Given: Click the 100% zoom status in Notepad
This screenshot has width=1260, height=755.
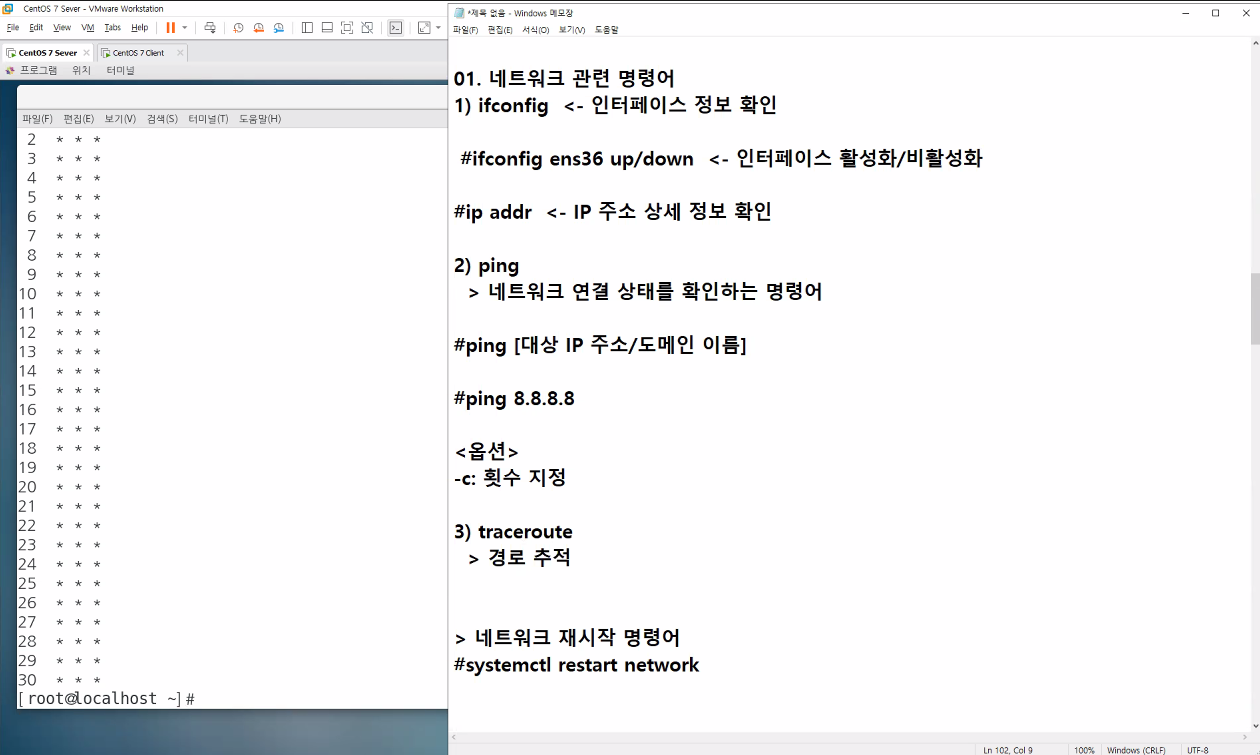Looking at the screenshot, I should [x=1084, y=749].
